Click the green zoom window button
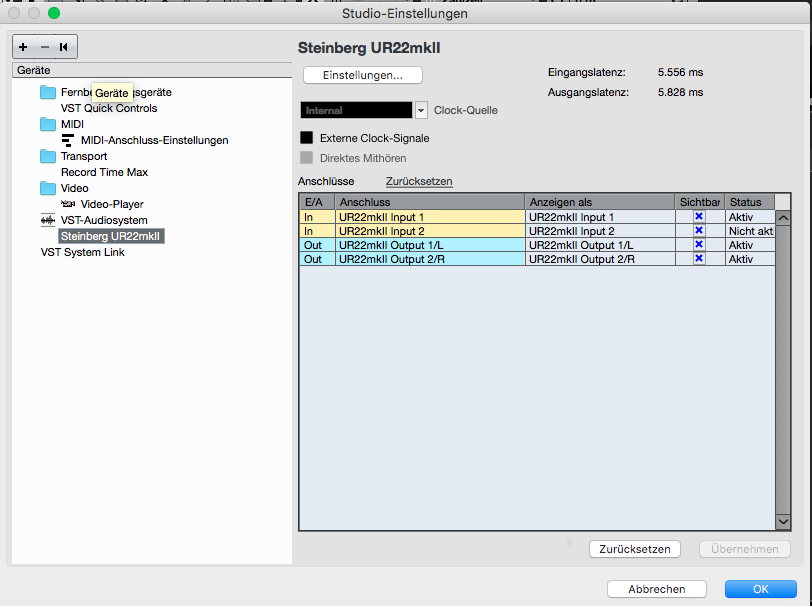The width and height of the screenshot is (812, 606). [x=54, y=13]
